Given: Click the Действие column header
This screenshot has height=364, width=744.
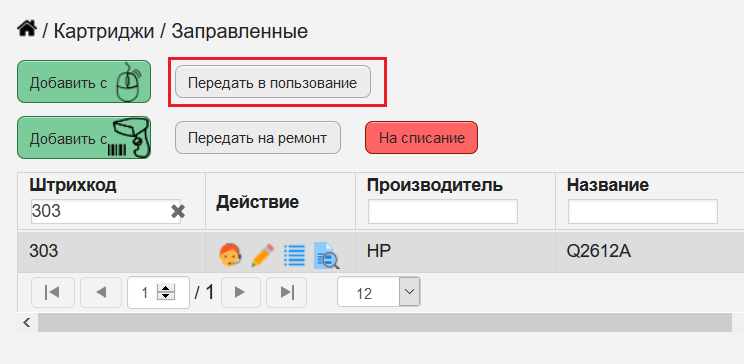Looking at the screenshot, I should (258, 202).
